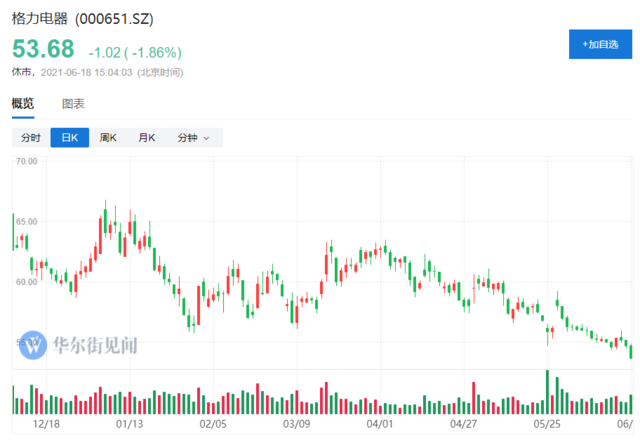Click the price change -1.02 (-1.86%) text
Image resolution: width=640 pixels, height=443 pixels.
pos(127,52)
